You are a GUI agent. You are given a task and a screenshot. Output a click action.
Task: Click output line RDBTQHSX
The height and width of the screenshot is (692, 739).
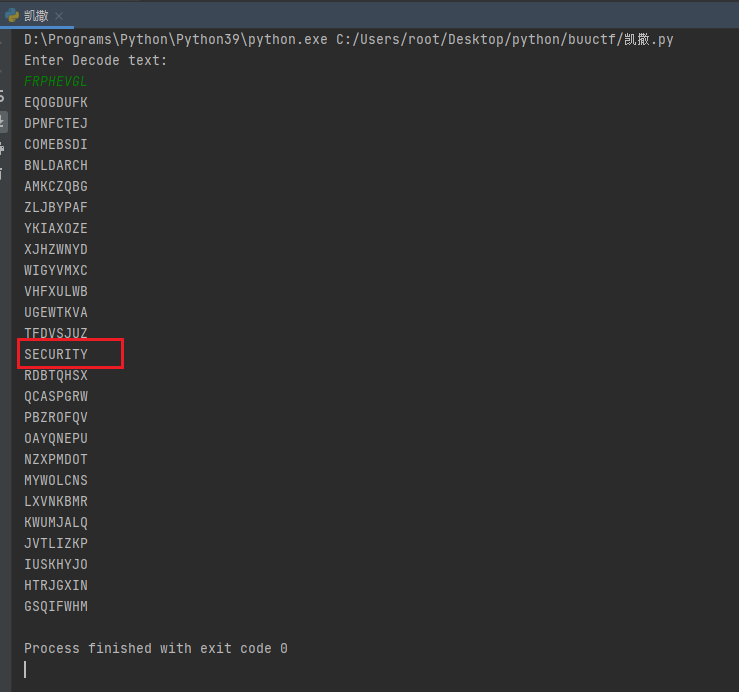click(56, 375)
